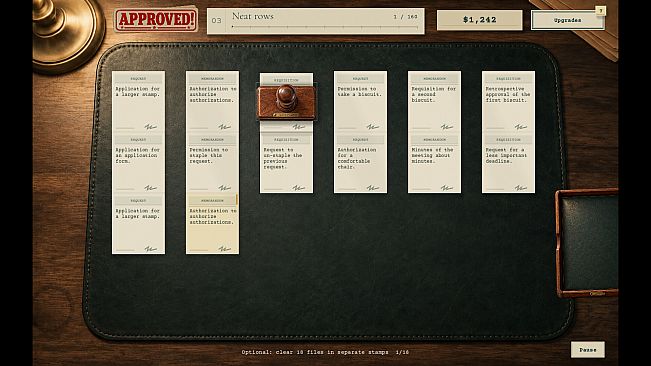Pause the game

(587, 350)
